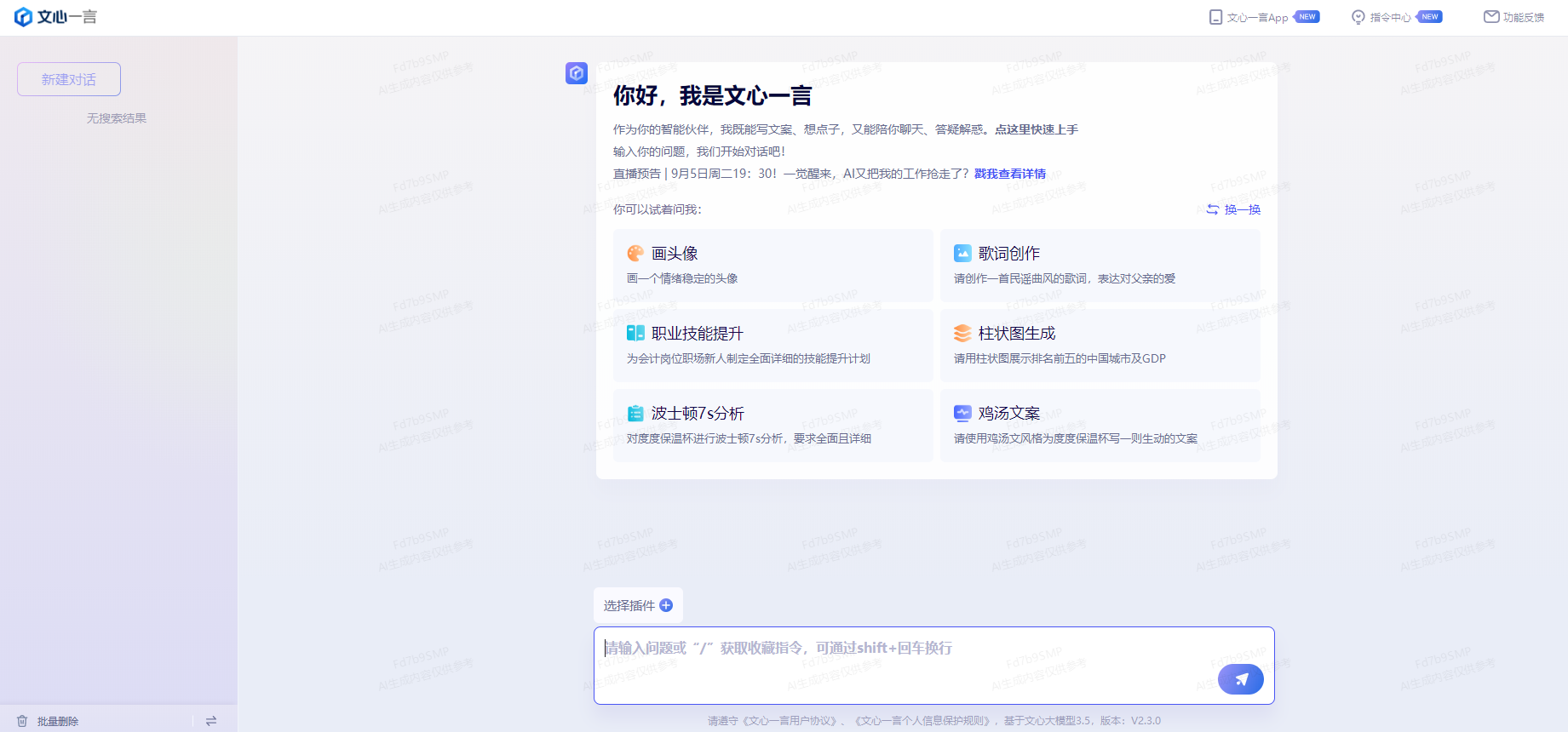This screenshot has height=732, width=1568.
Task: Select the 歌词创作 suggestion card
Action: (x=1100, y=266)
